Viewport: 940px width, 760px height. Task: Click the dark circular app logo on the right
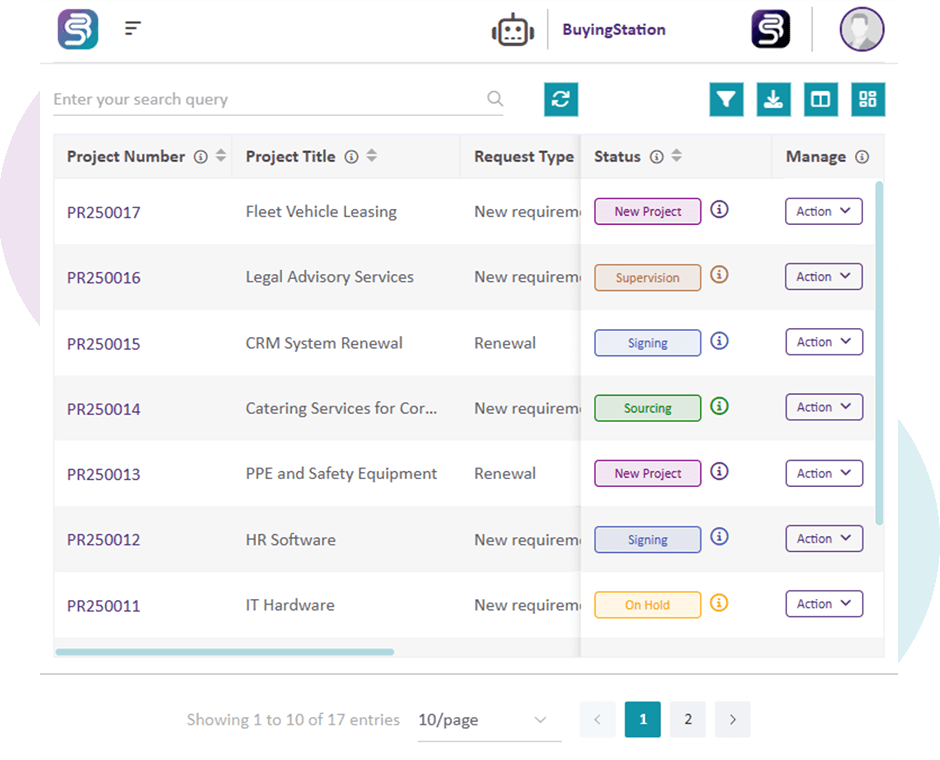click(x=771, y=28)
